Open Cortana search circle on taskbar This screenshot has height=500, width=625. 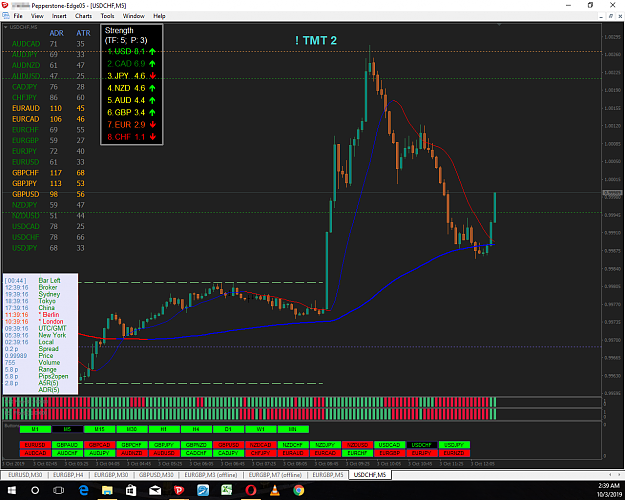pos(35,490)
